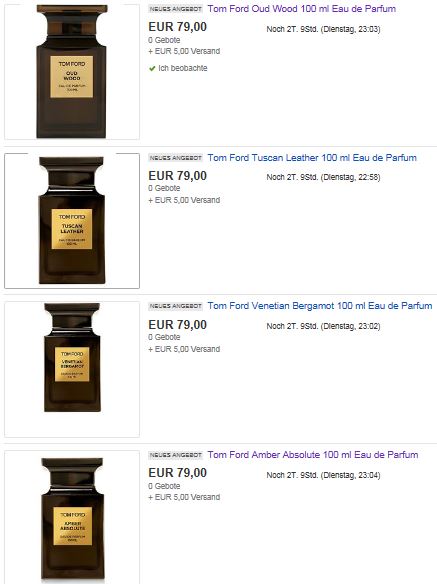
Task: Click the EUR 79,00 price of Oud Wood
Action: [177, 27]
